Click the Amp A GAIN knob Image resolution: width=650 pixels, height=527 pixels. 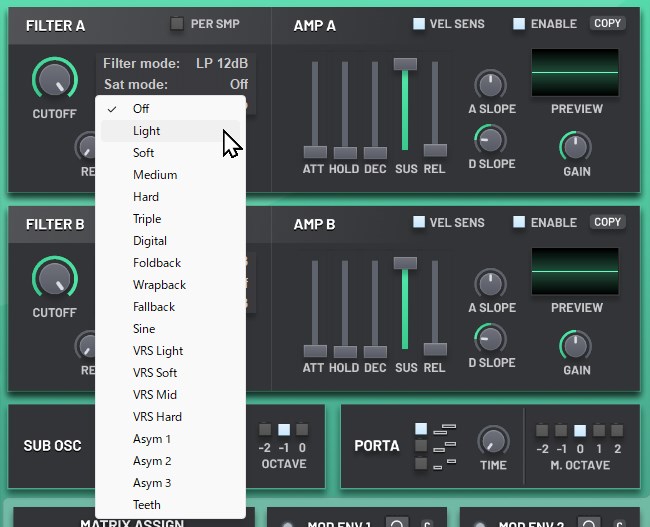[x=575, y=146]
